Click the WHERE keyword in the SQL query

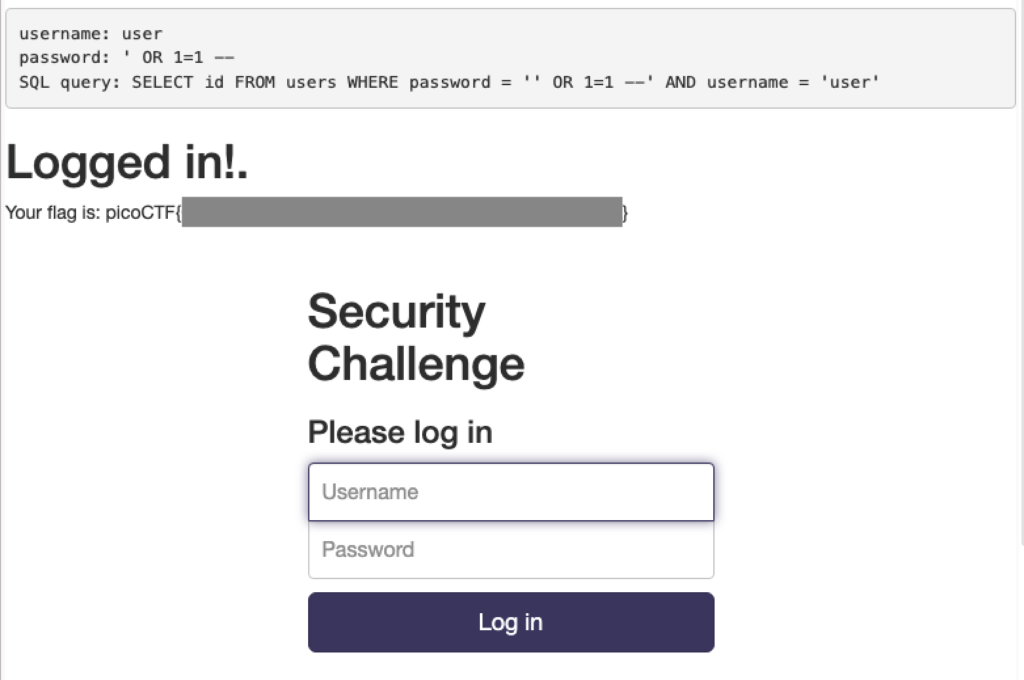pos(372,82)
